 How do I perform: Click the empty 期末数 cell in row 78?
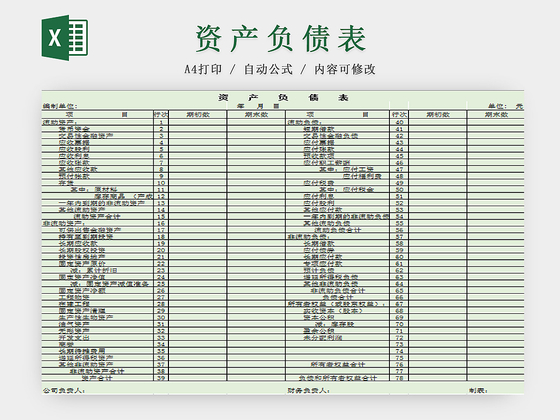pos(496,378)
